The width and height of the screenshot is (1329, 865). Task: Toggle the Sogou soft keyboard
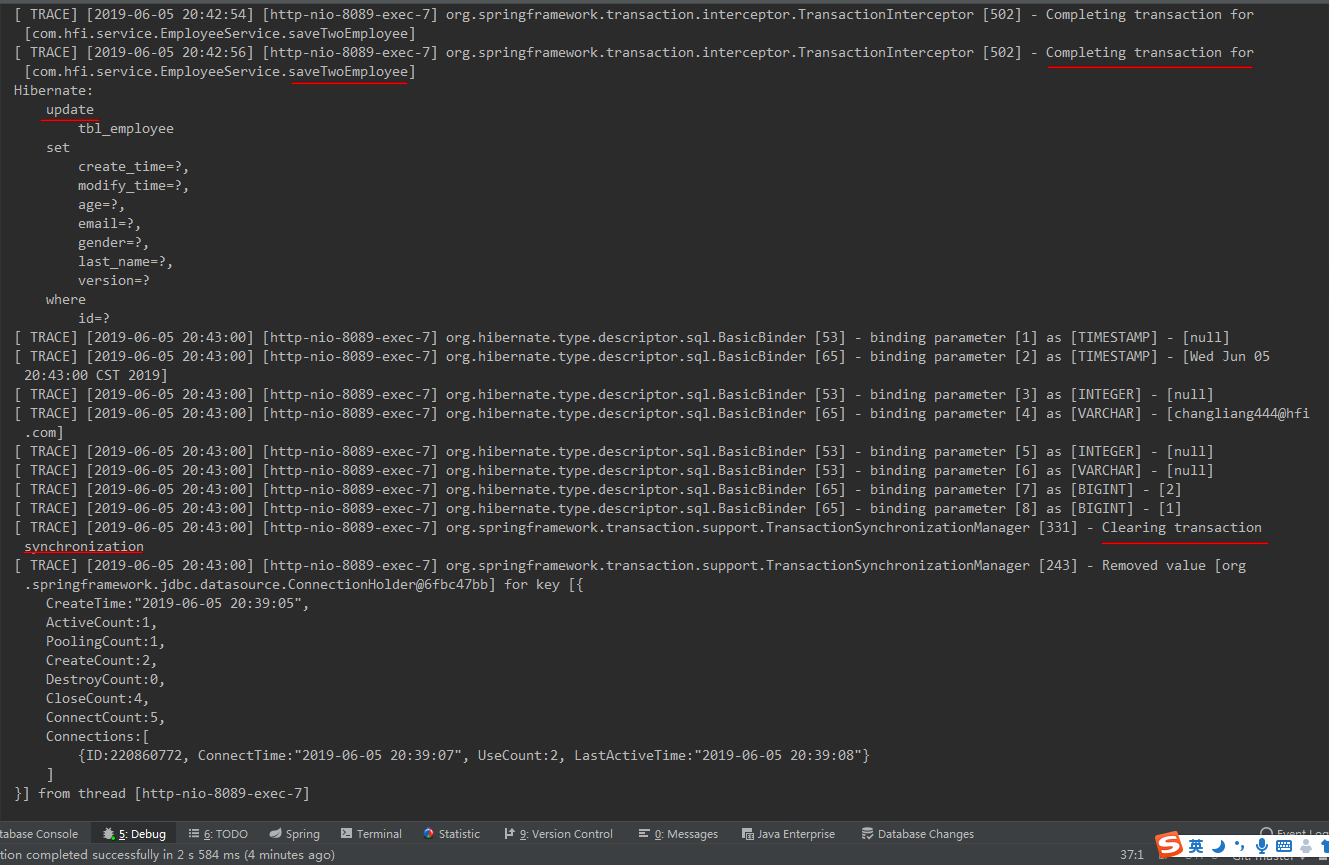click(x=1283, y=846)
